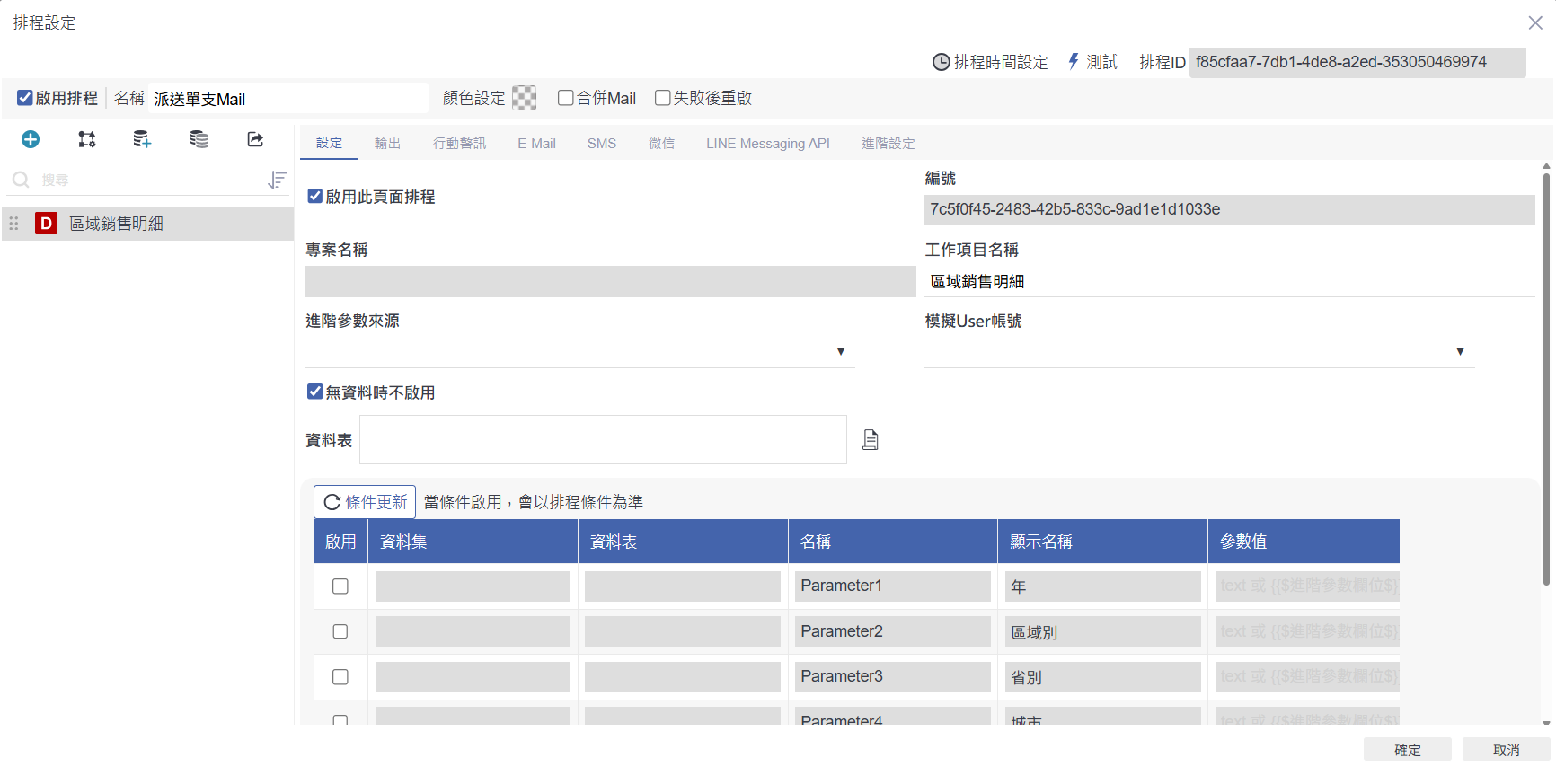Tick the 失敗後重啟 checkbox
The height and width of the screenshot is (784, 1556).
(x=663, y=98)
